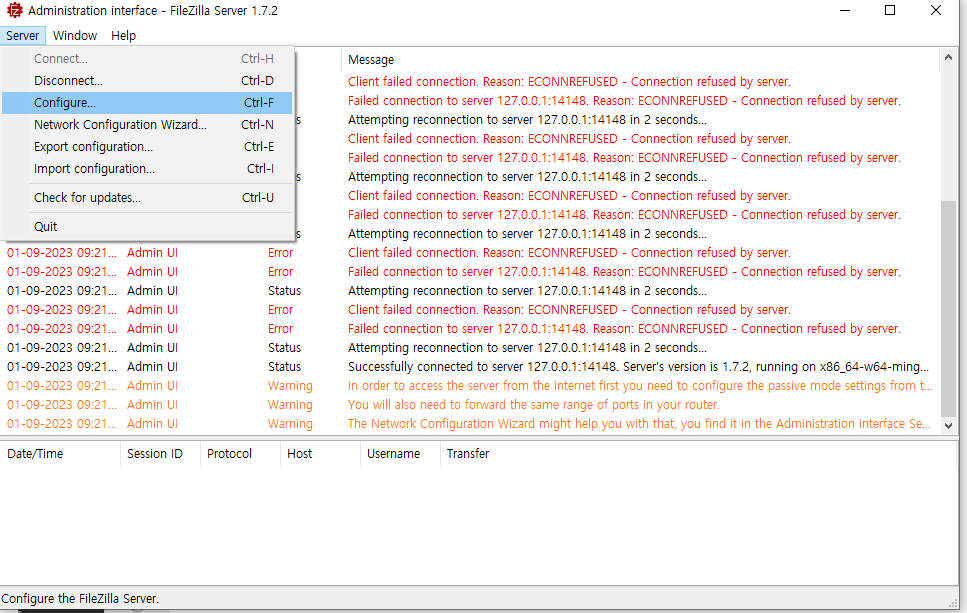Click the Protocol column header
The width and height of the screenshot is (967, 613).
pyautogui.click(x=241, y=454)
